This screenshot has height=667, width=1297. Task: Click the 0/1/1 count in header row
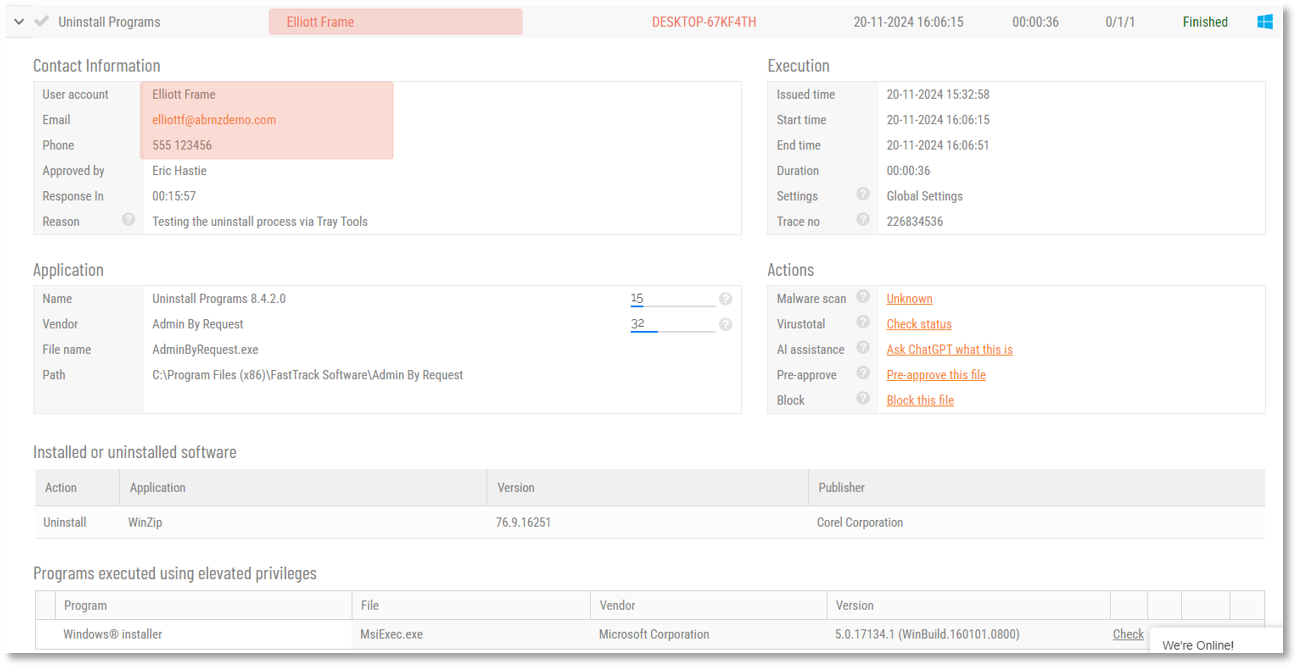1120,22
